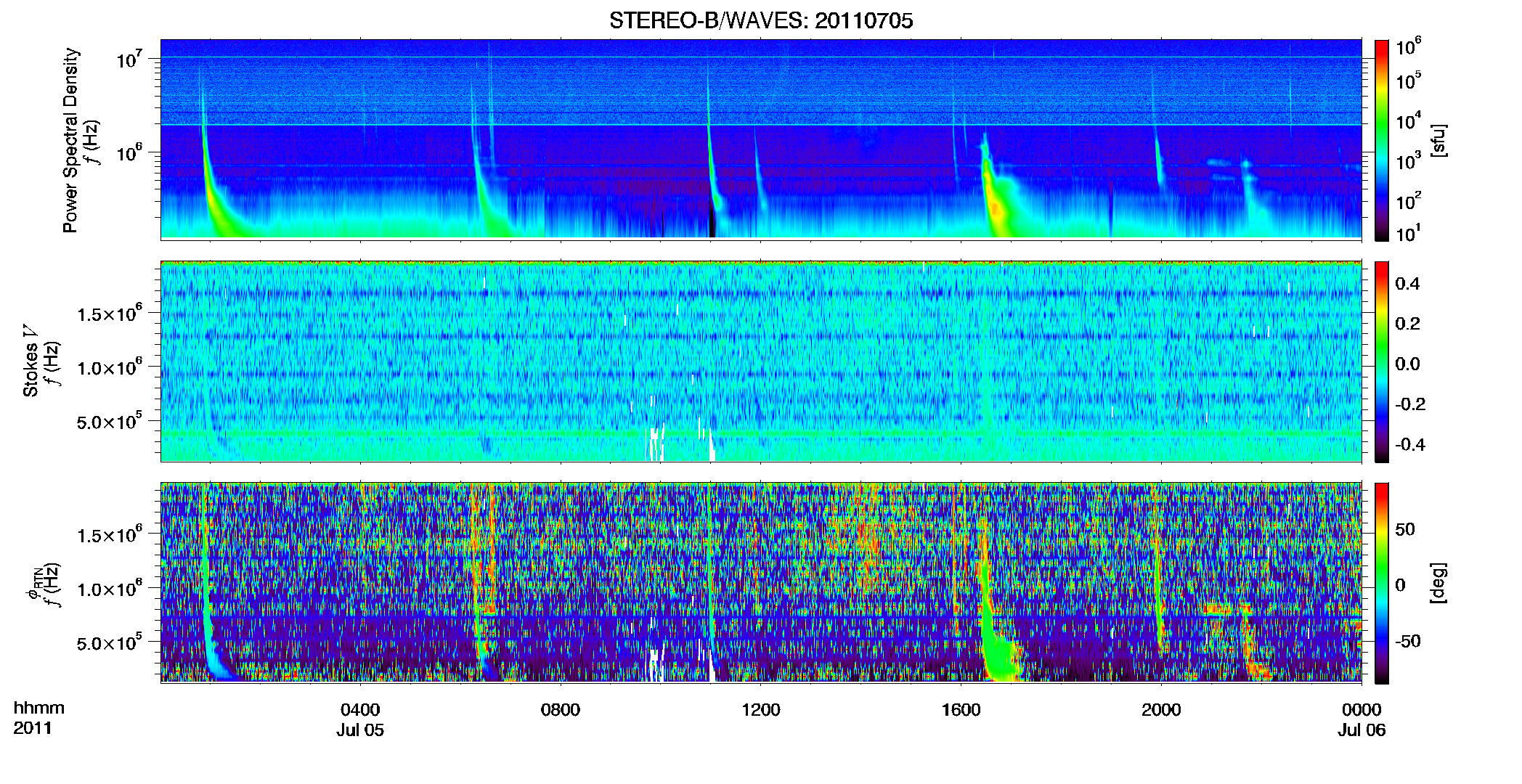Click the 2011 year label
The height and width of the screenshot is (784, 1522).
click(x=33, y=728)
